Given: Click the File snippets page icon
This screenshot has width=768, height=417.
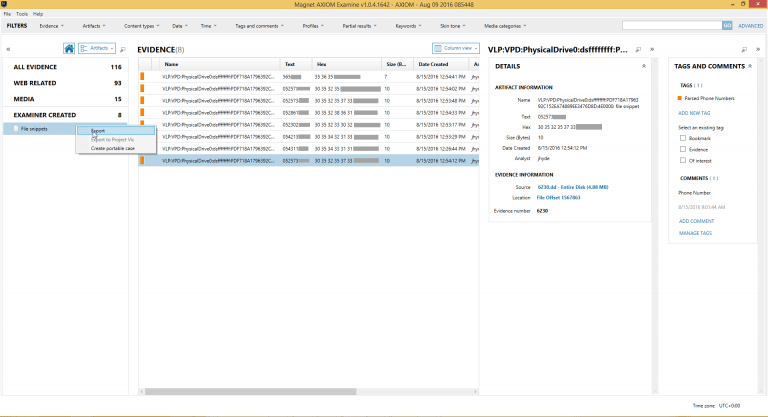Looking at the screenshot, I should pyautogui.click(x=16, y=129).
